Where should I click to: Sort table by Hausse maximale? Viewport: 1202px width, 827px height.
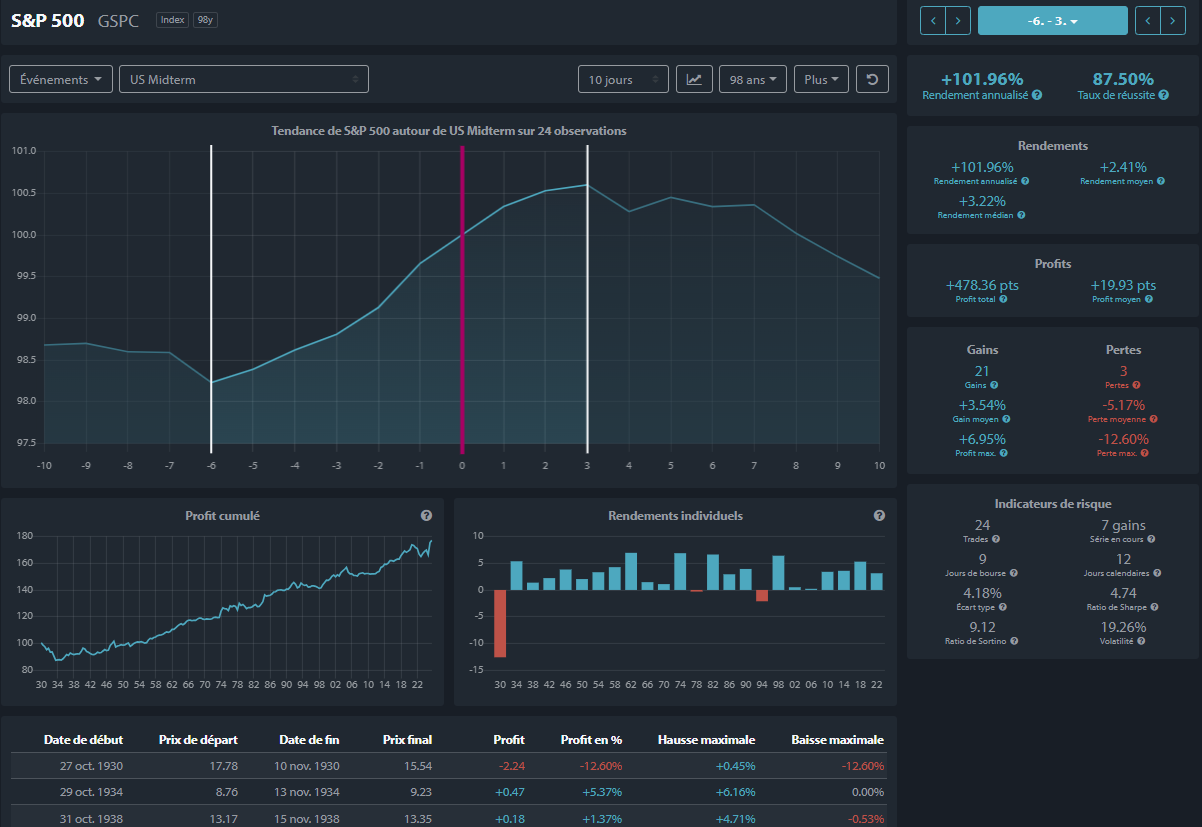tap(706, 740)
